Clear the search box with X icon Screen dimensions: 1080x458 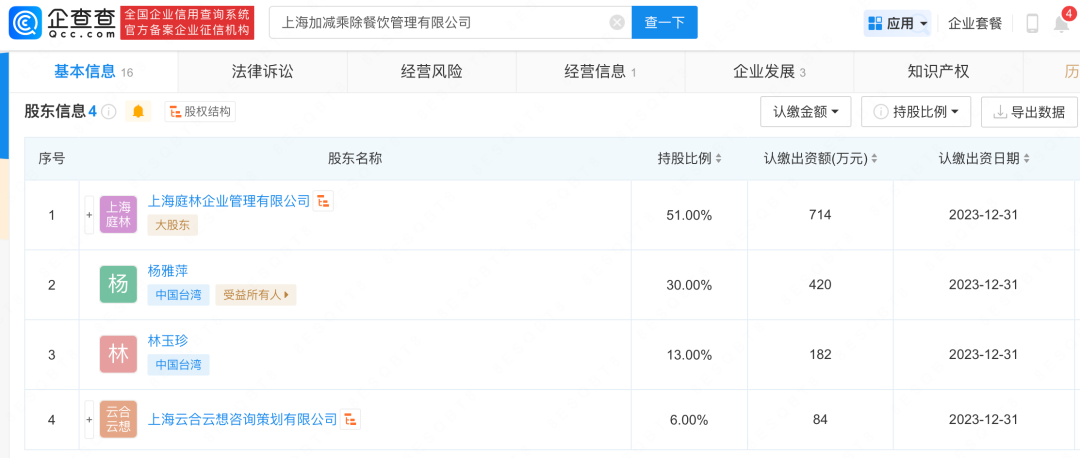617,22
